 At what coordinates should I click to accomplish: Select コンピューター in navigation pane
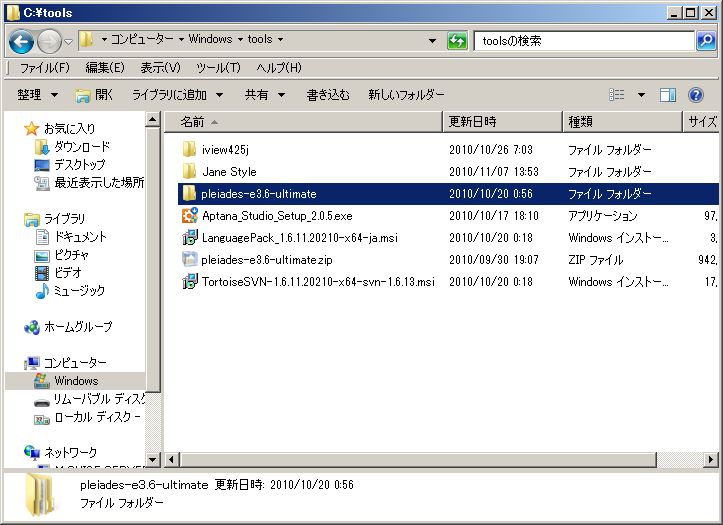tap(75, 363)
